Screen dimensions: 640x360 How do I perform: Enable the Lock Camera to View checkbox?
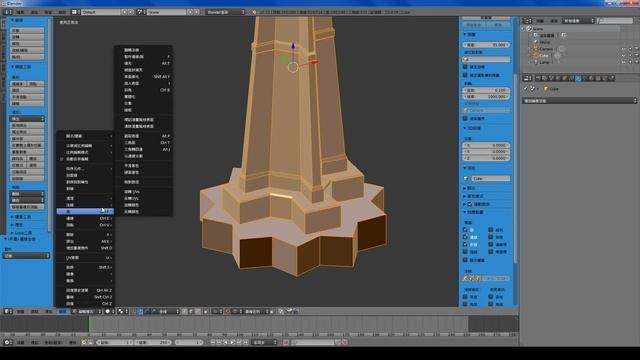465,75
